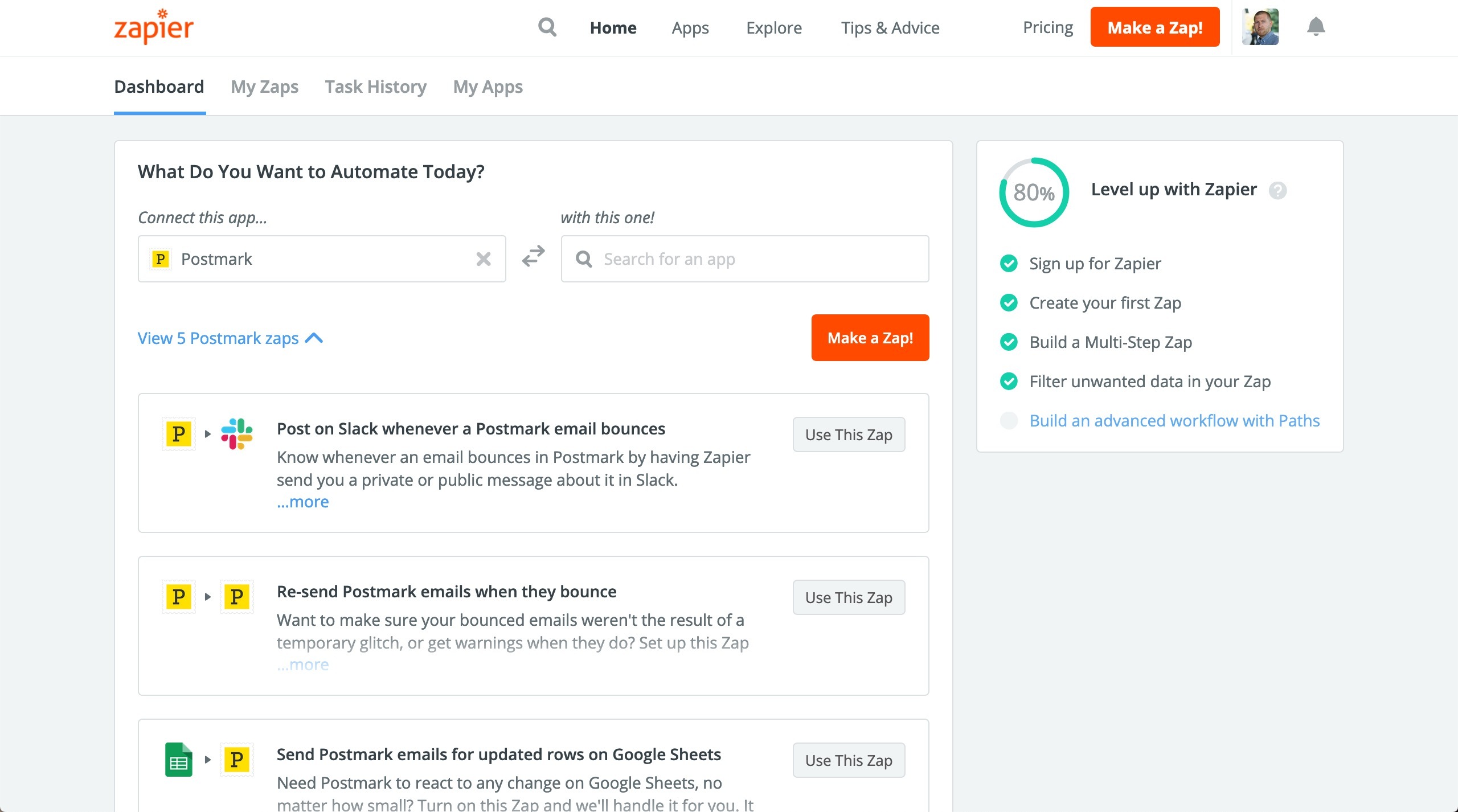Click the Zapier logo
1458x812 pixels.
tap(154, 27)
